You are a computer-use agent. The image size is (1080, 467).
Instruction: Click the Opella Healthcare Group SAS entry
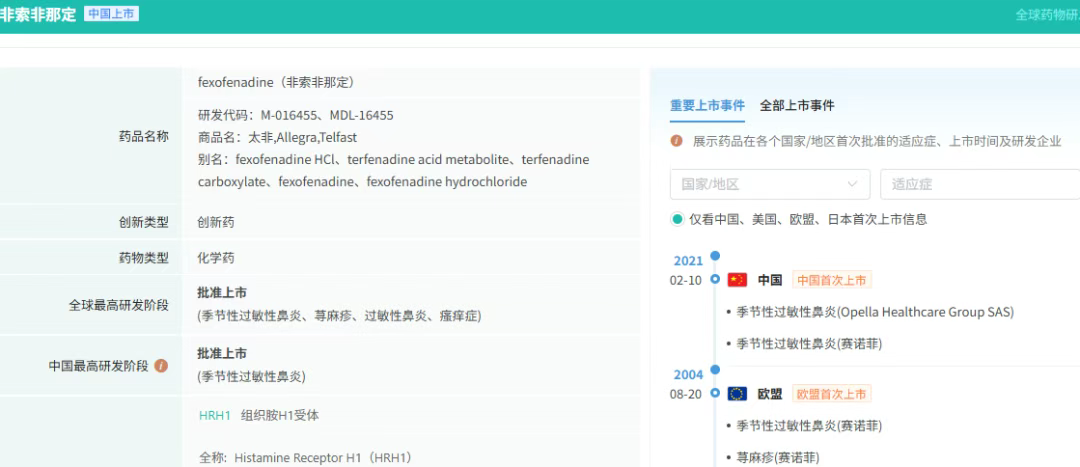(875, 312)
